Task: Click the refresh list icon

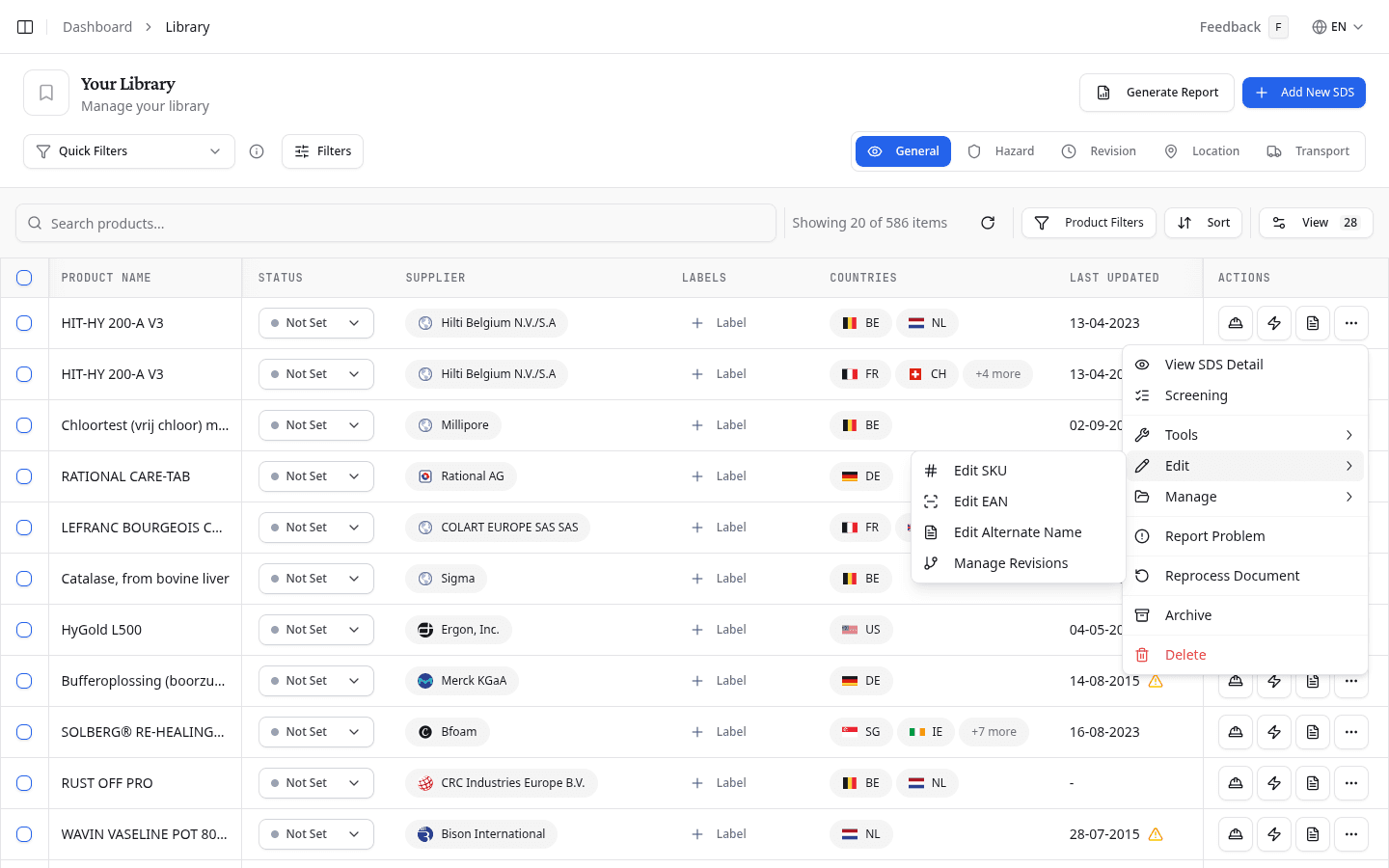Action: click(x=988, y=223)
